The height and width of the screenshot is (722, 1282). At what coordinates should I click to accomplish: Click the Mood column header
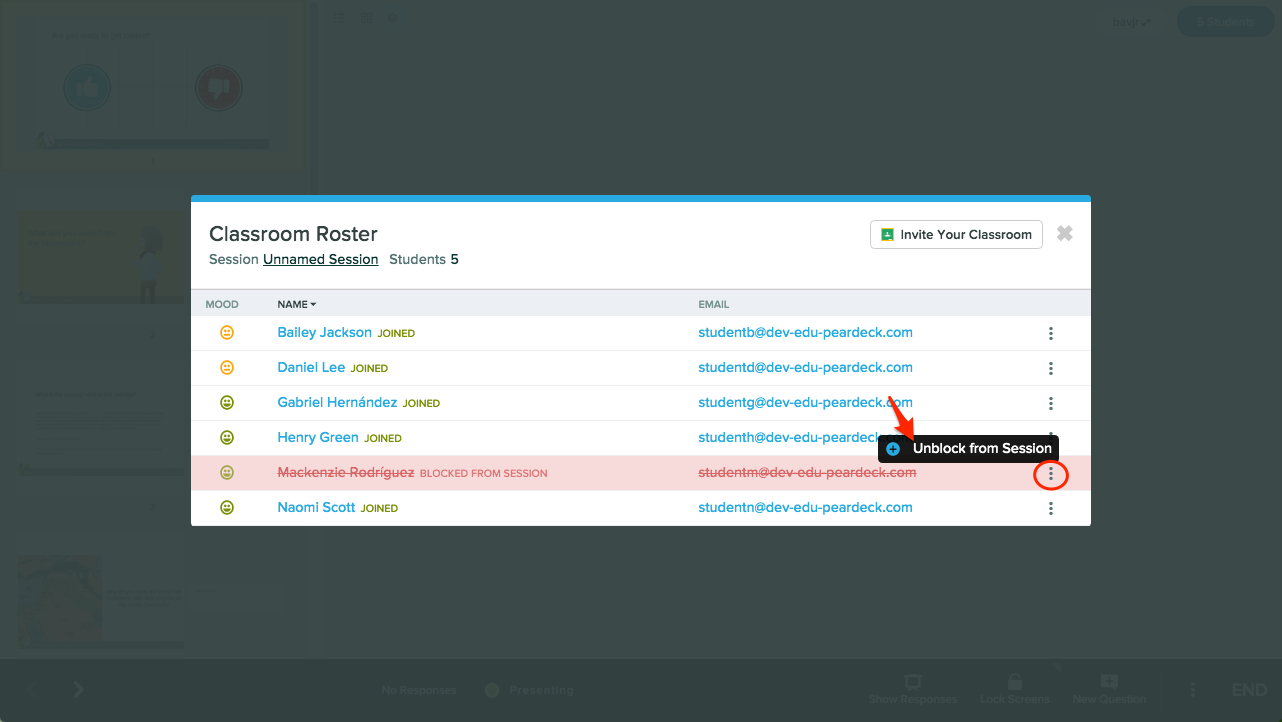pyautogui.click(x=220, y=304)
